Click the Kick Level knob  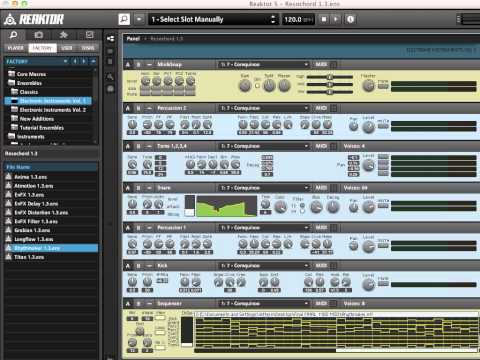coord(368,284)
